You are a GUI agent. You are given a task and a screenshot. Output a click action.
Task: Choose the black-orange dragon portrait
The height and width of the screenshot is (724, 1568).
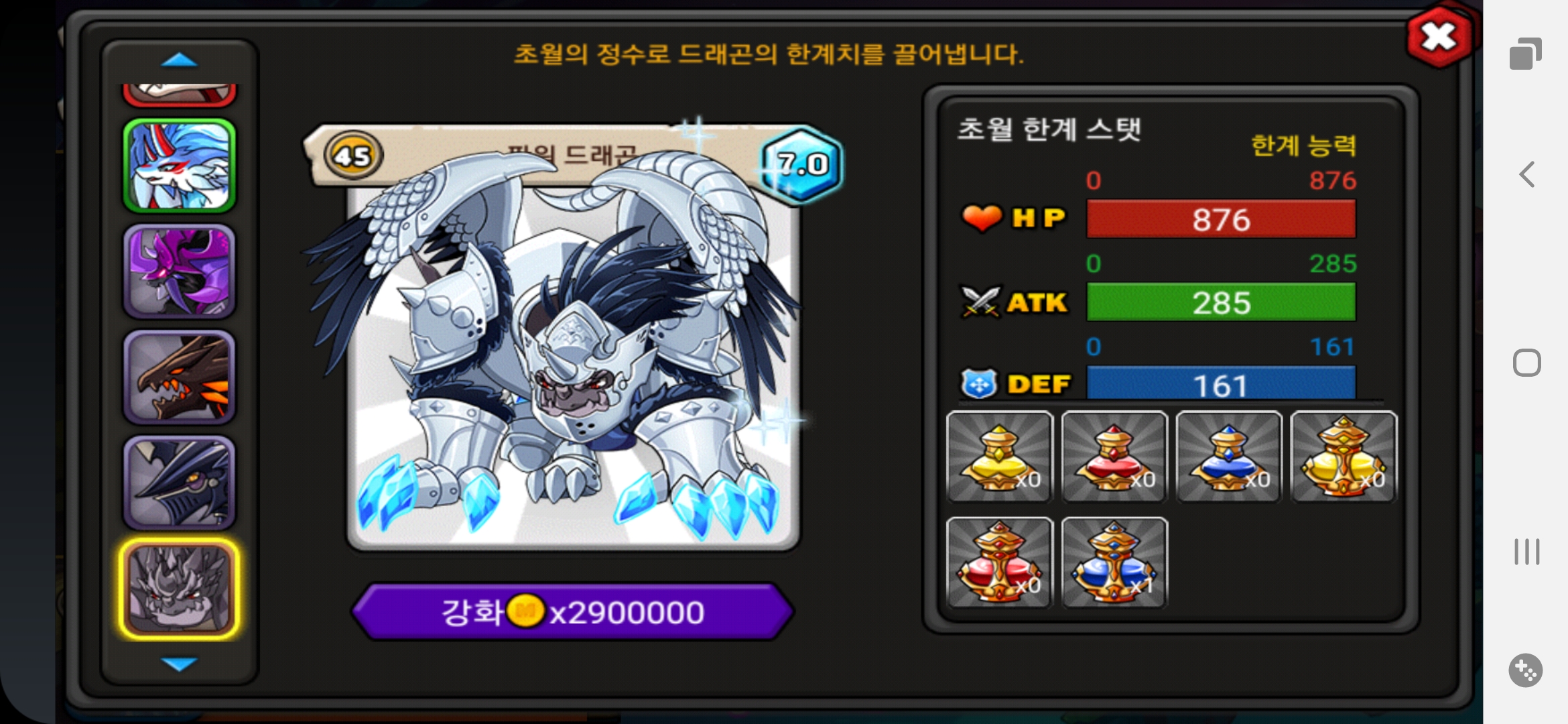pos(179,377)
